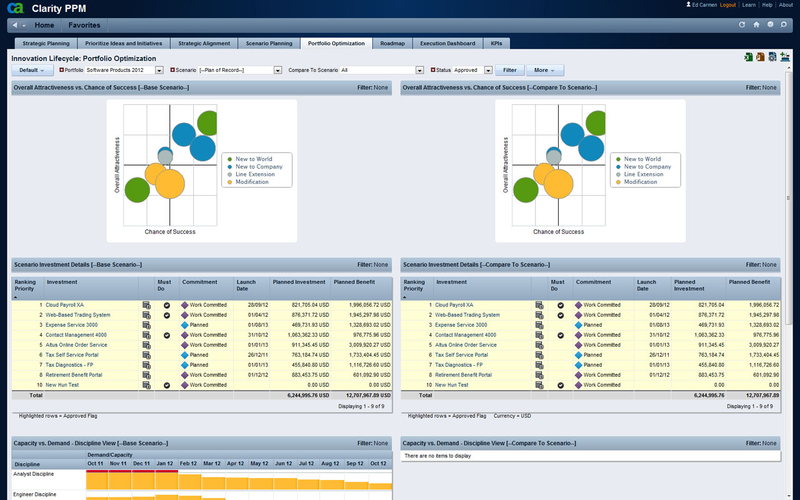Click the back arrow in the navigation bar

[x=15, y=25]
